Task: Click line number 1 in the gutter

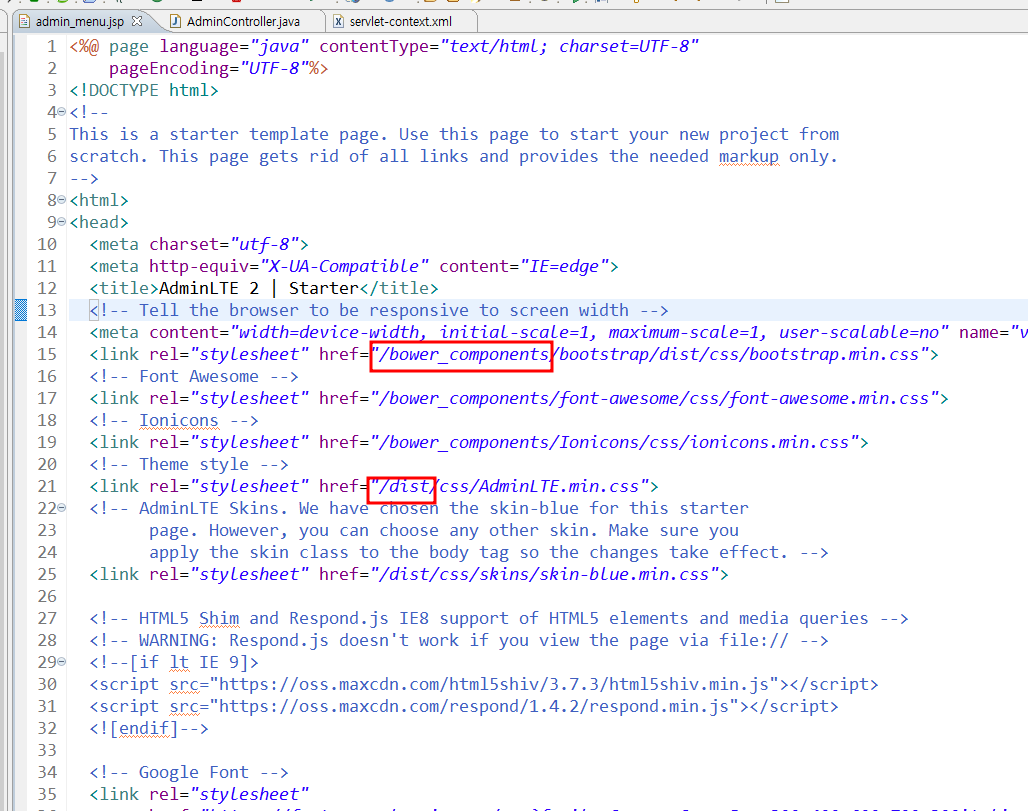Action: tap(52, 47)
